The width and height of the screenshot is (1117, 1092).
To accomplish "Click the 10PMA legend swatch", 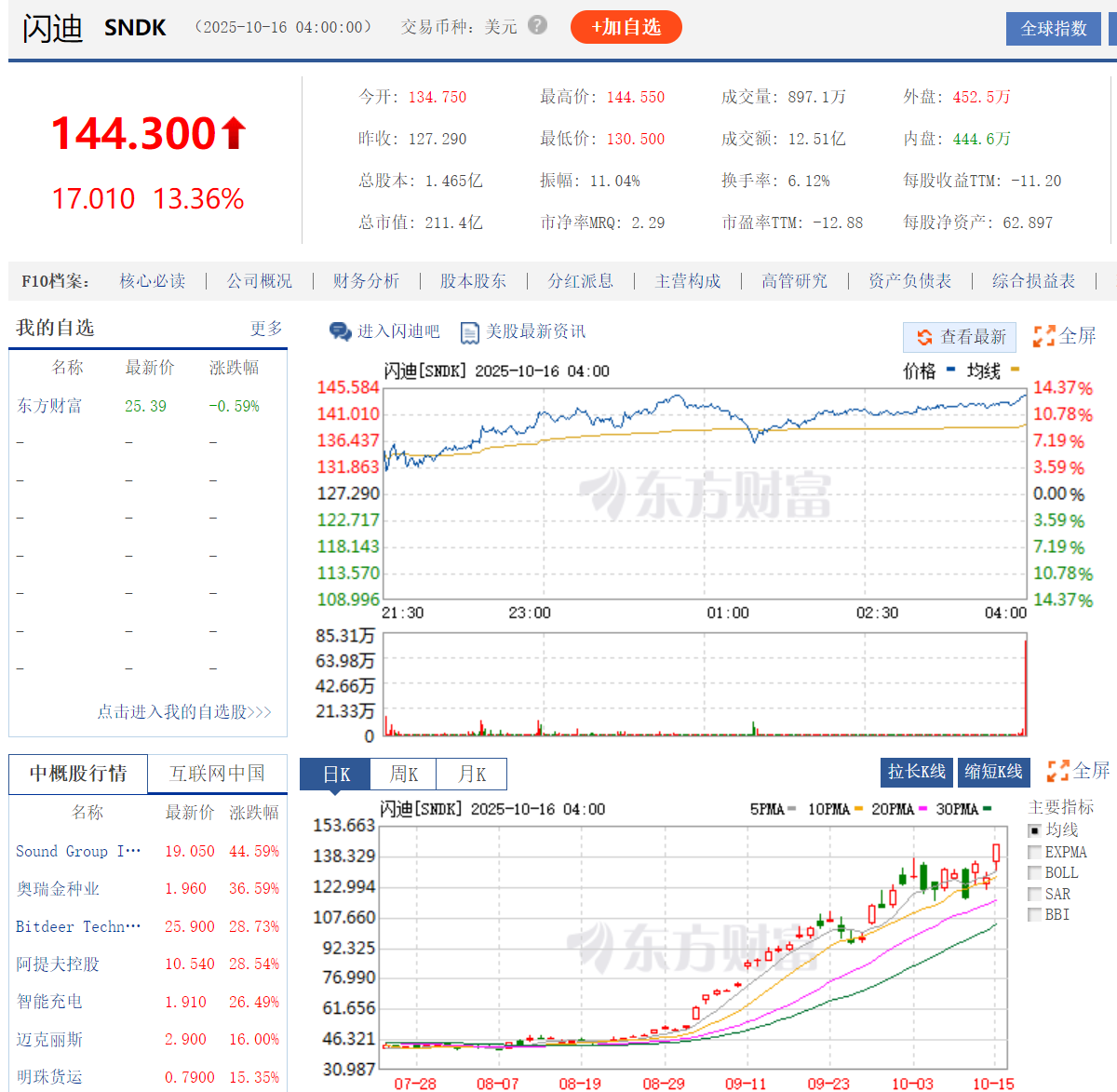I will [858, 809].
